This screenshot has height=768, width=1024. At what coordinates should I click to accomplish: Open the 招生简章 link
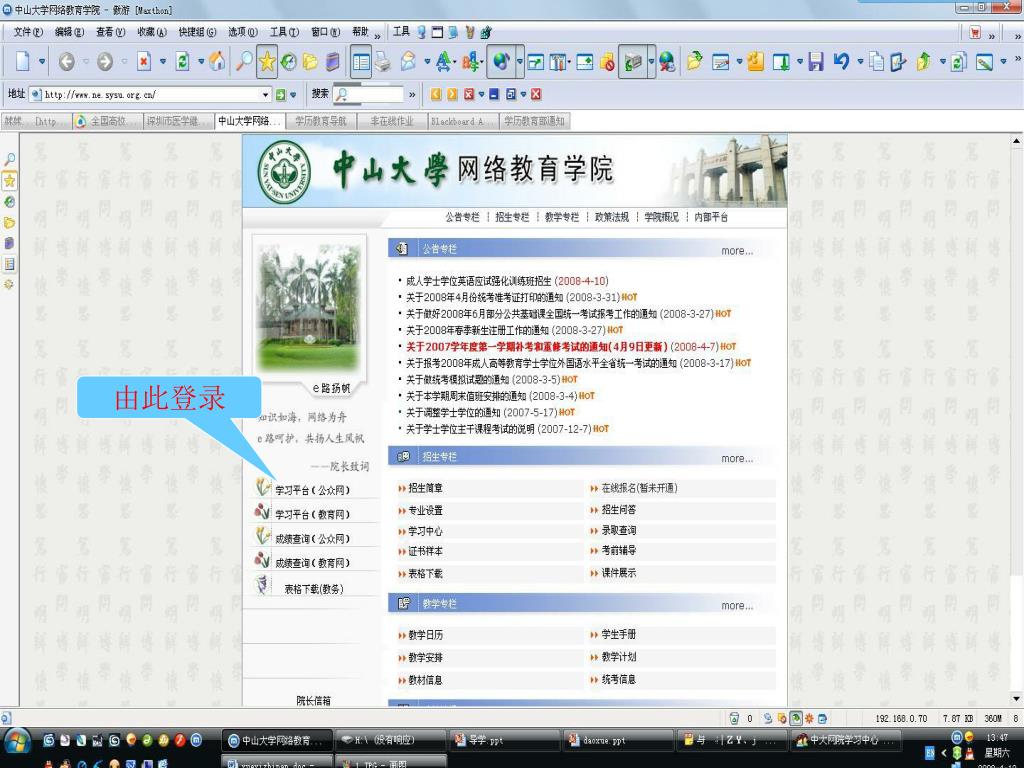point(425,489)
